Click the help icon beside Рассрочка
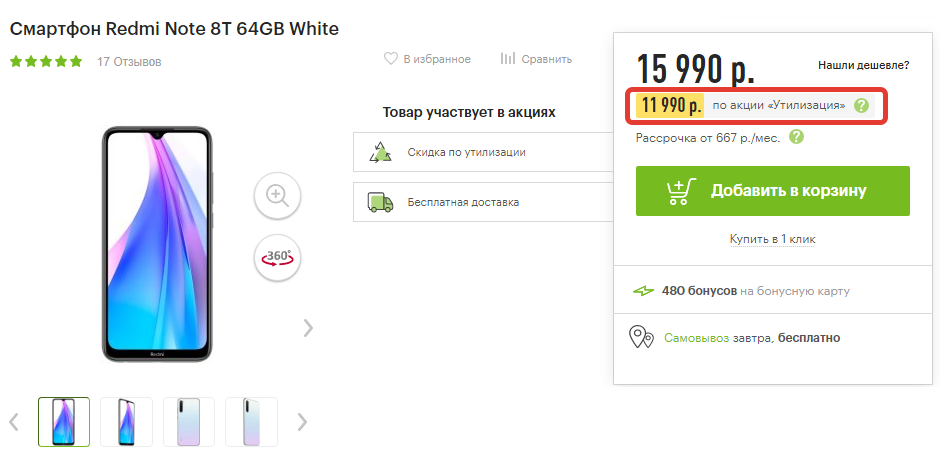 point(796,137)
